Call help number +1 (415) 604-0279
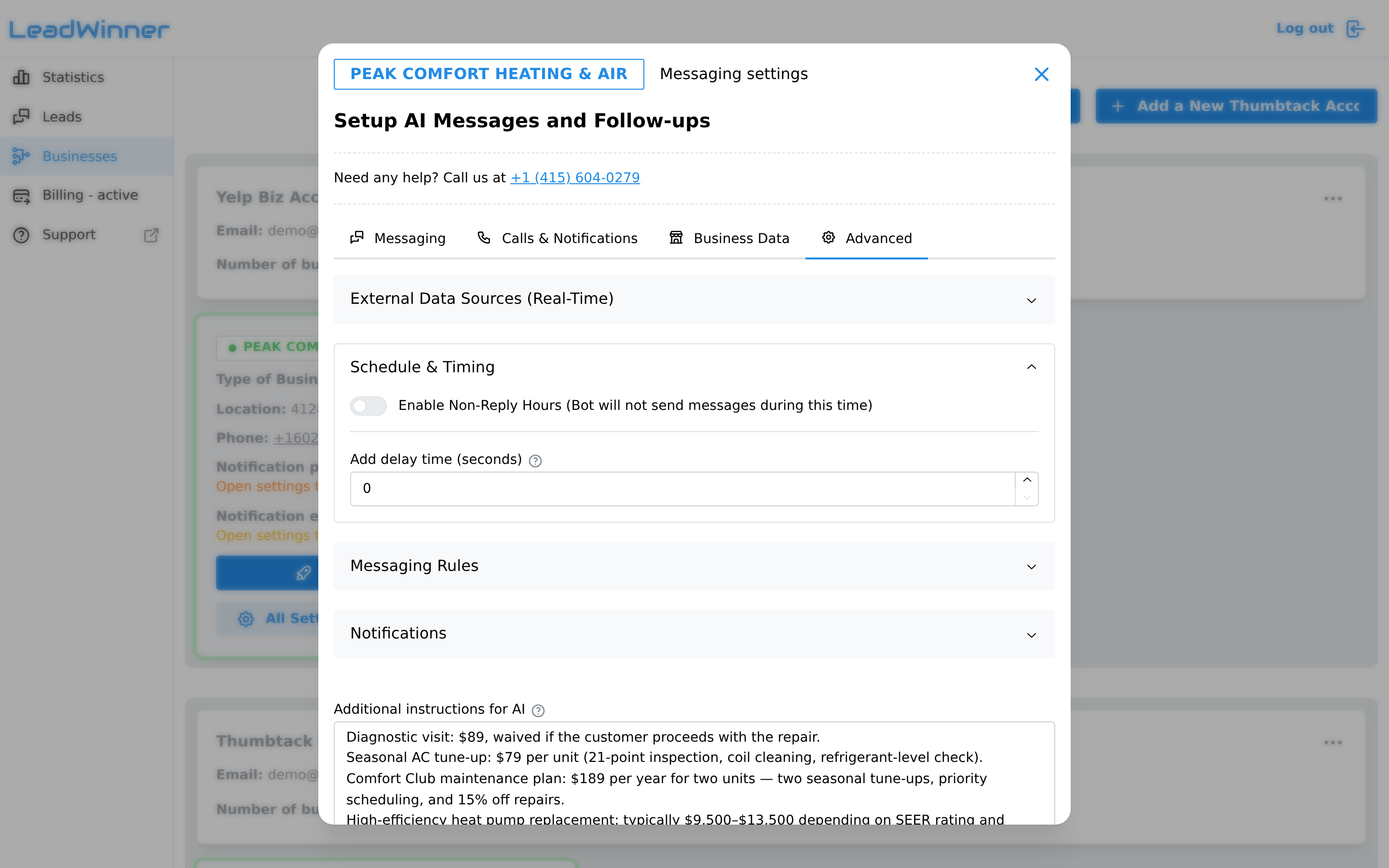 (575, 178)
